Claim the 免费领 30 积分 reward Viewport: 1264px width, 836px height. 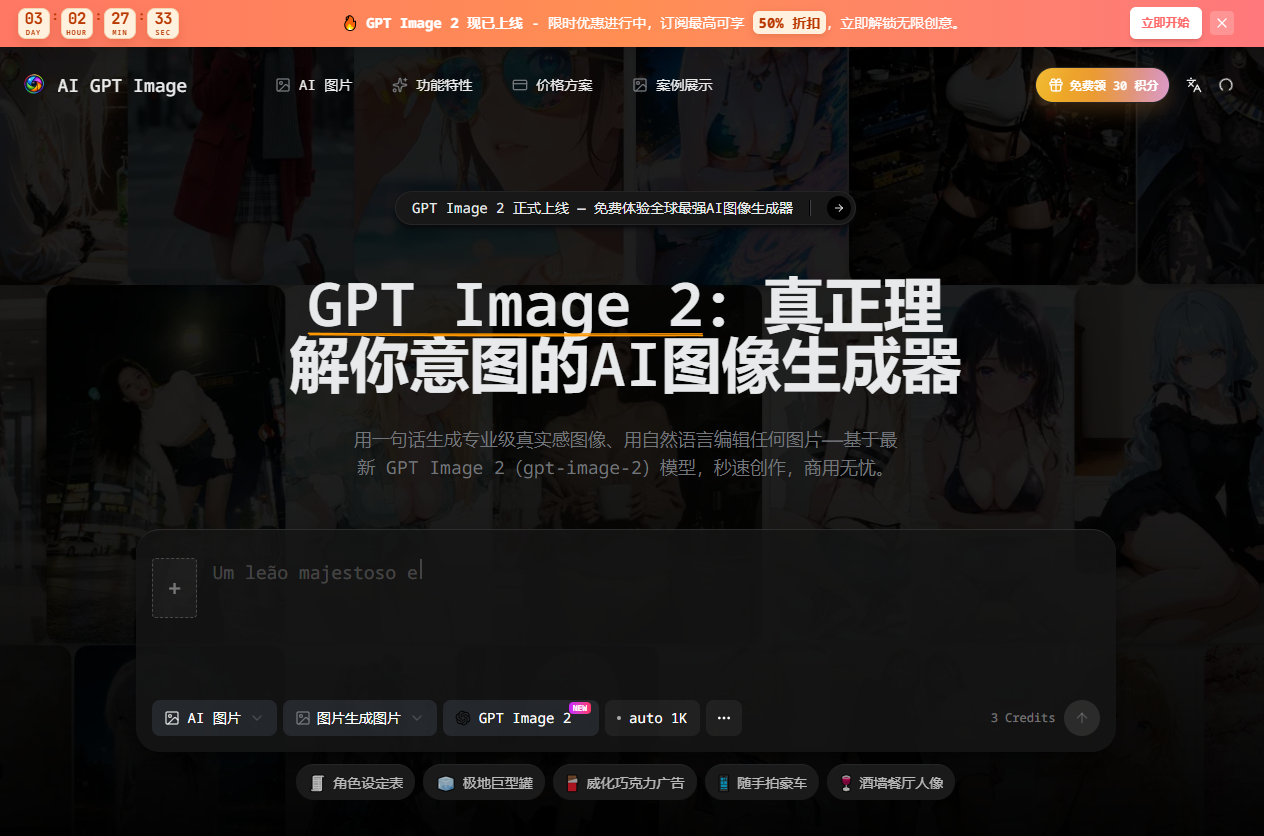click(1102, 85)
